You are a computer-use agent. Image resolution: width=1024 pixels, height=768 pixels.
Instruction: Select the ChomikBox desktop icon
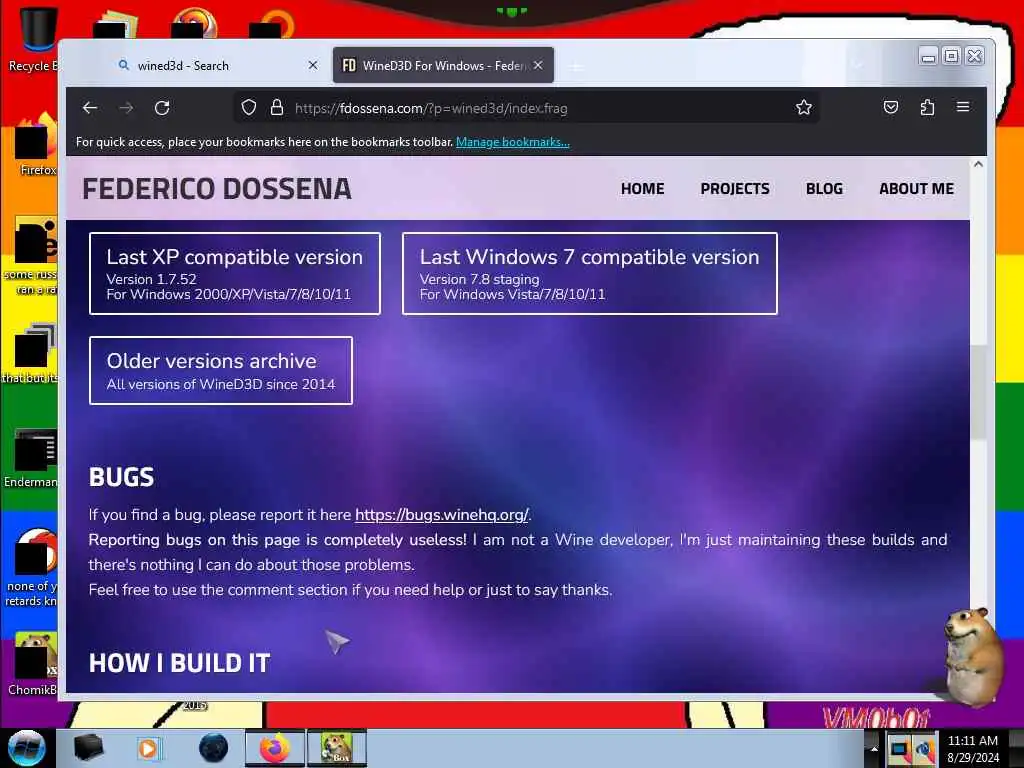pos(33,664)
